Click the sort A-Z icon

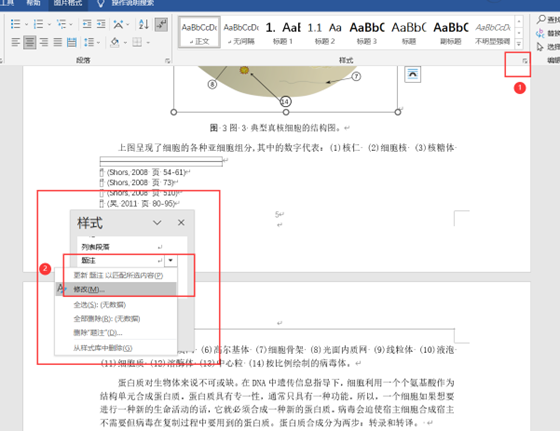point(144,24)
